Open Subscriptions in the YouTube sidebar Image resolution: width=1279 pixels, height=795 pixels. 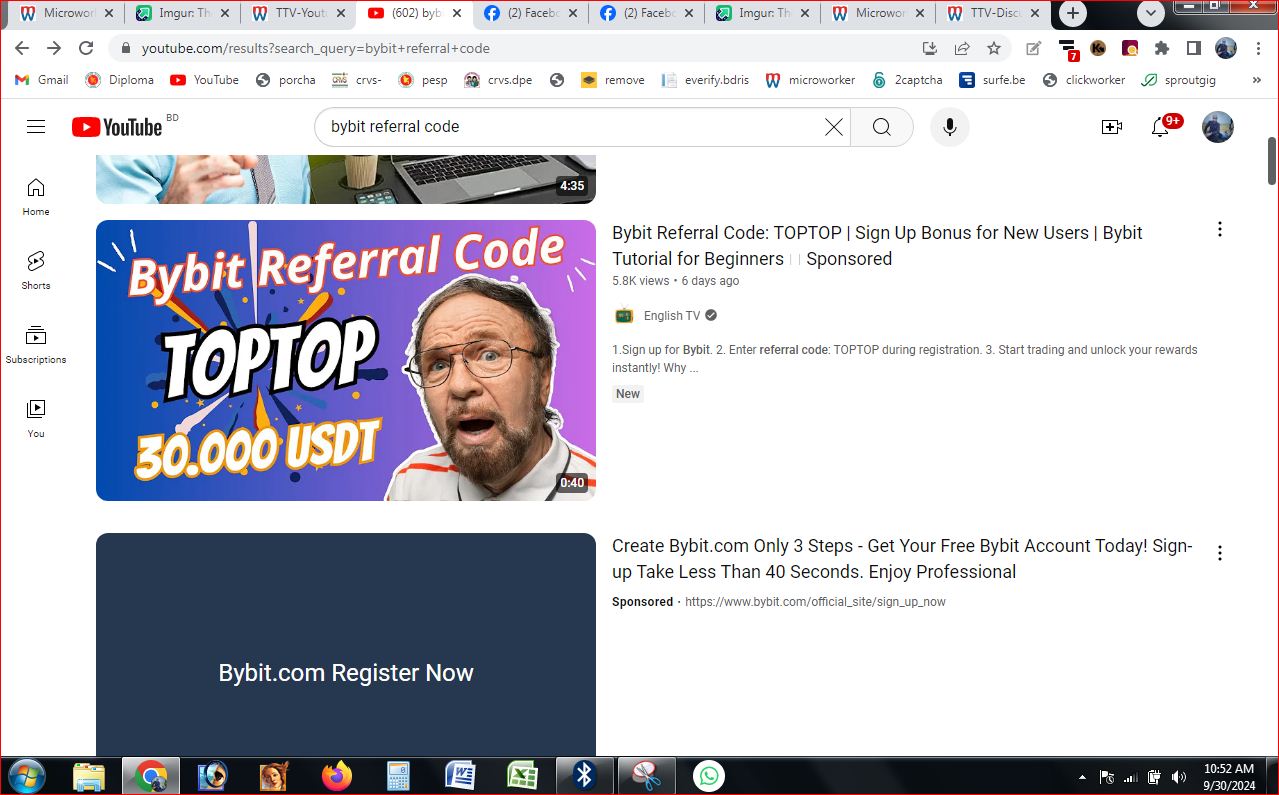[36, 345]
